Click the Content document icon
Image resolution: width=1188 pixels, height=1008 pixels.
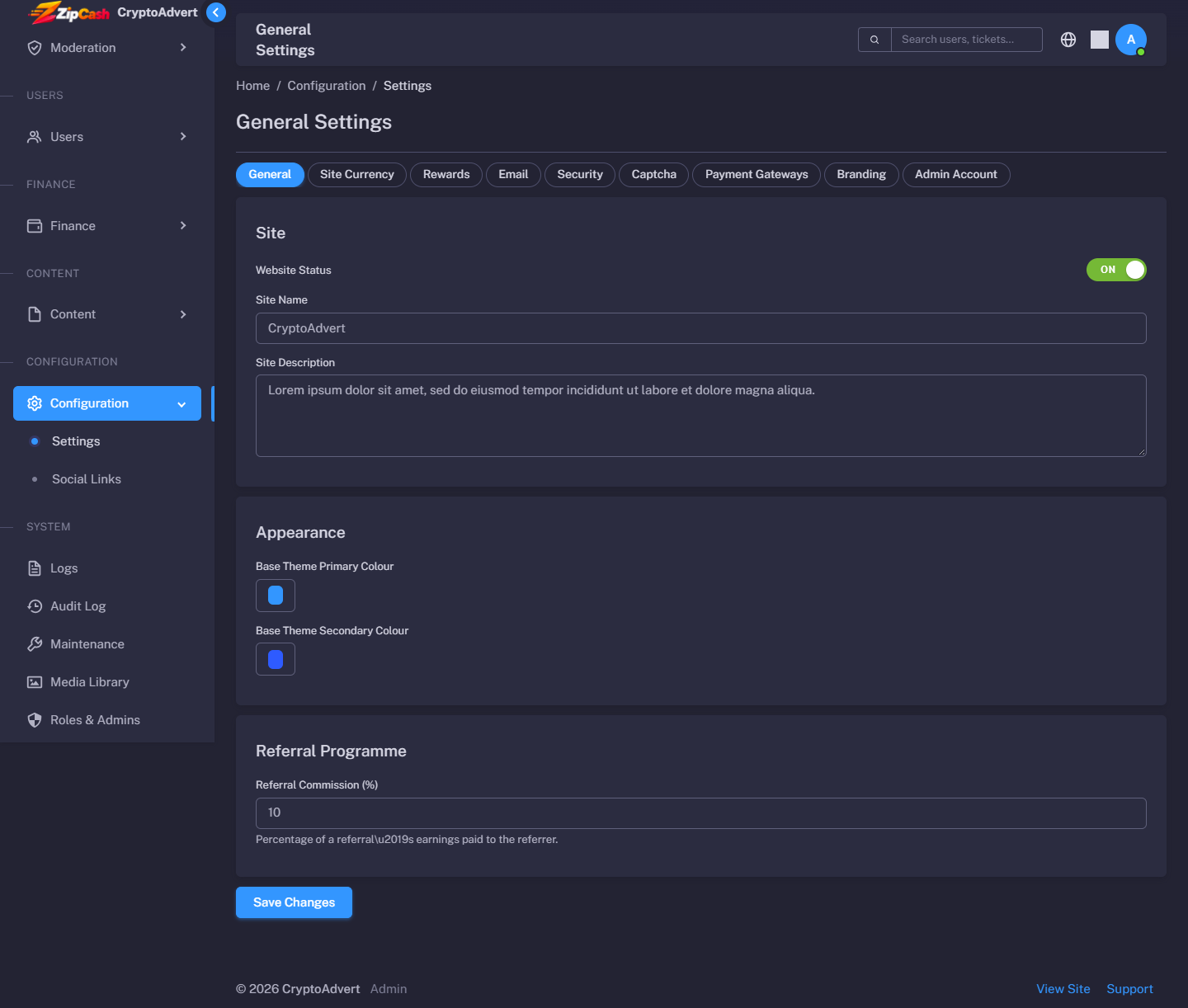coord(35,314)
